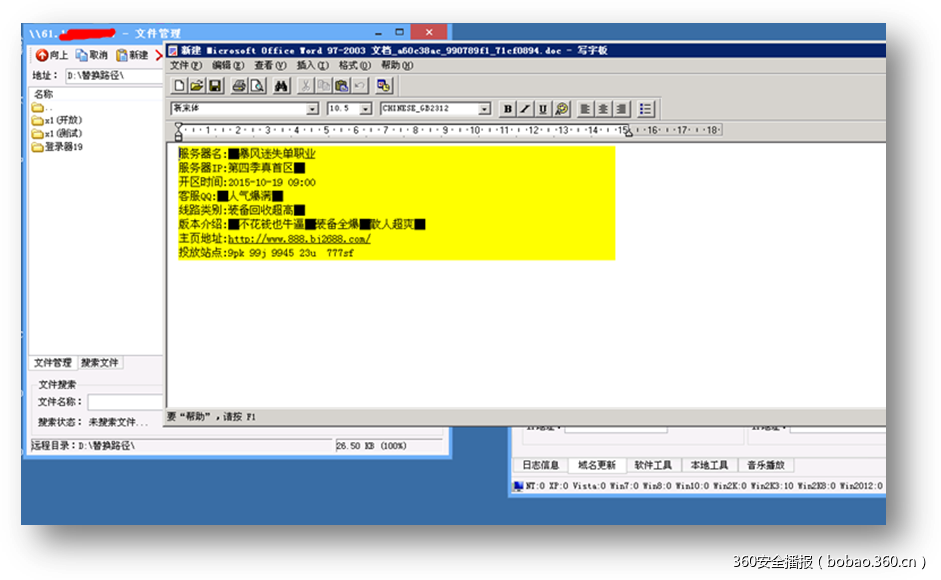Screen dimensions: 941x580
Task: Open the Print Preview icon in 写字板
Action: pyautogui.click(x=256, y=86)
